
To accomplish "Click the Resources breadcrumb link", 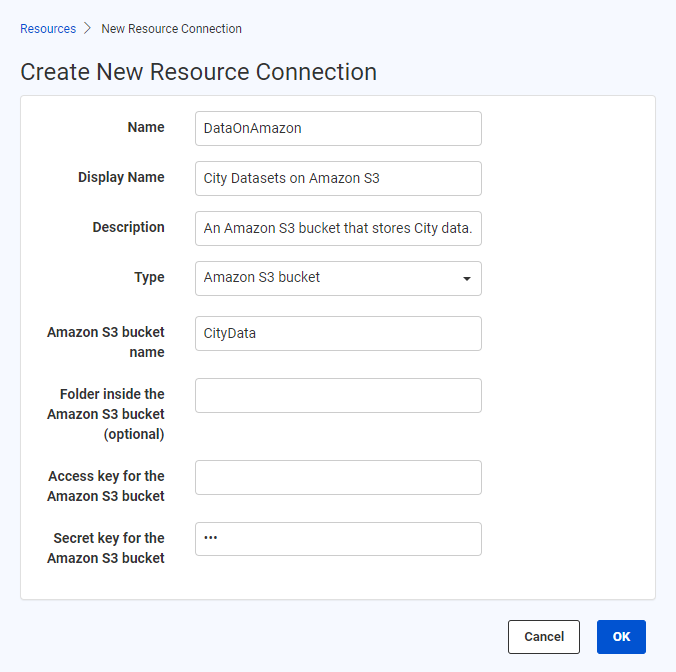I will click(x=48, y=29).
